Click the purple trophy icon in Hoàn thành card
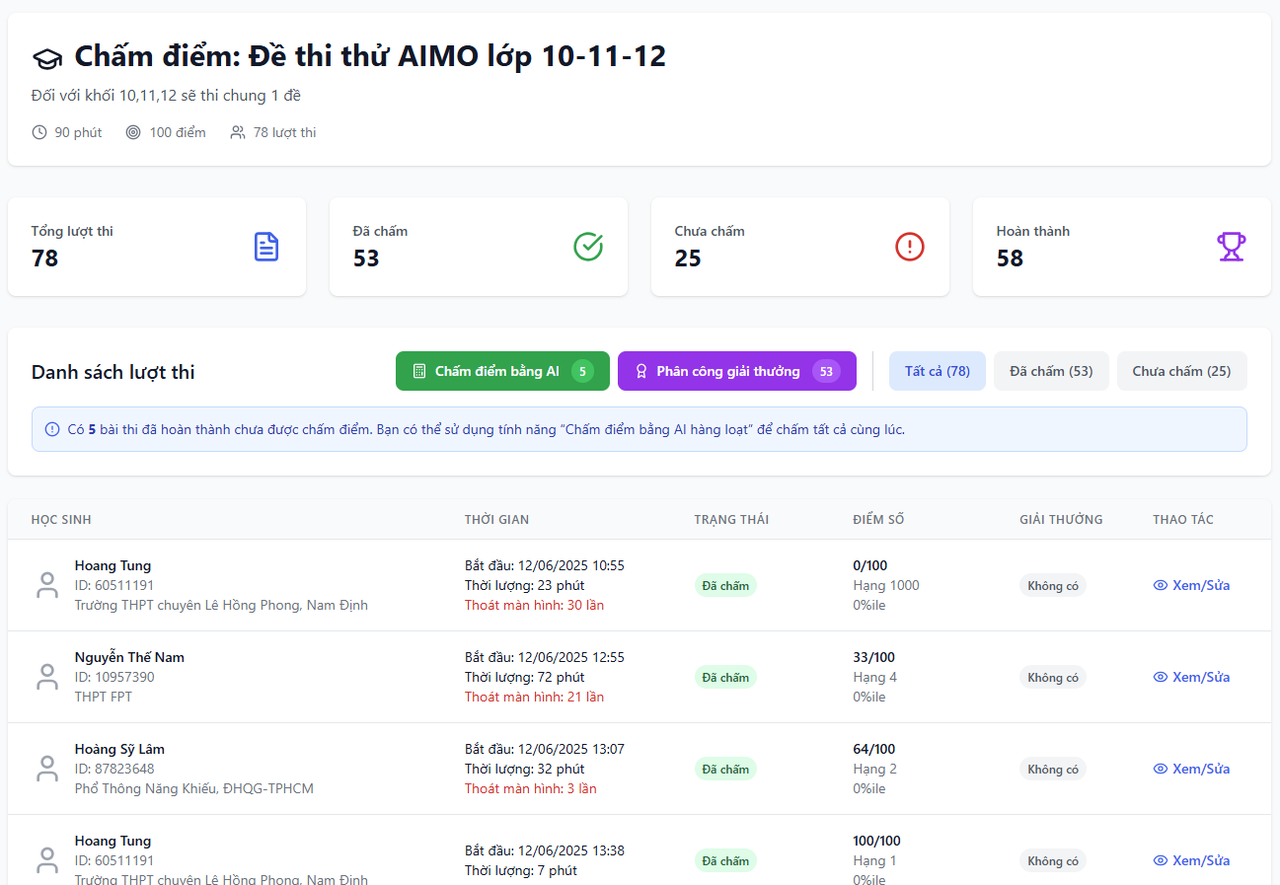This screenshot has height=885, width=1280. coord(1231,247)
